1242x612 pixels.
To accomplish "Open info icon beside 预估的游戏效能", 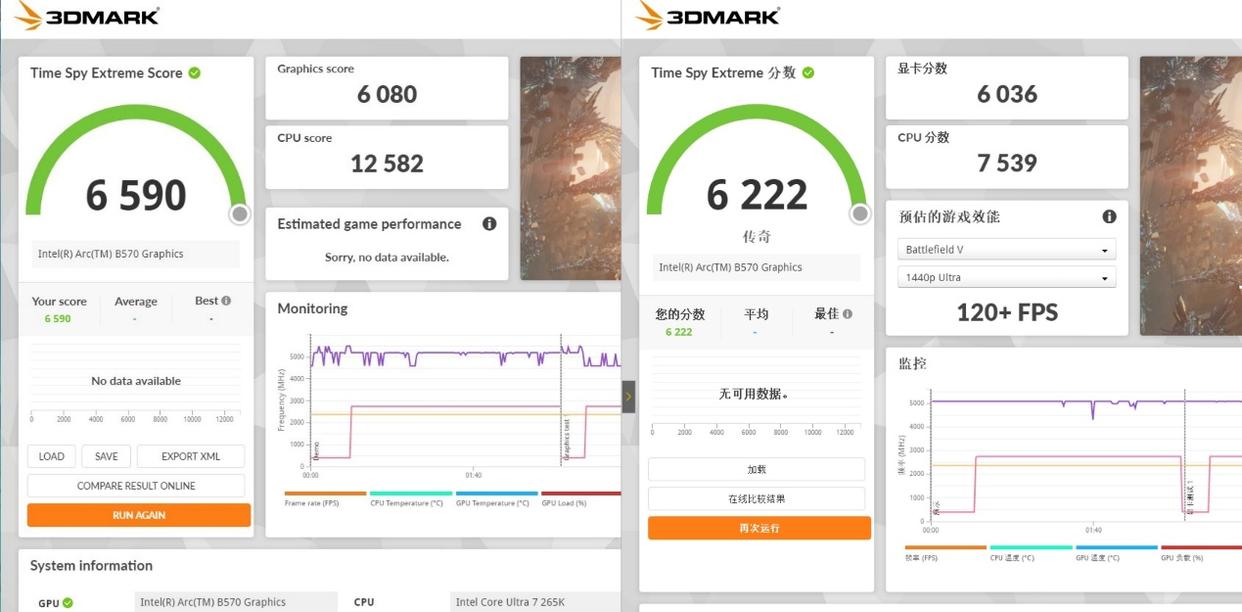I will (x=1109, y=217).
